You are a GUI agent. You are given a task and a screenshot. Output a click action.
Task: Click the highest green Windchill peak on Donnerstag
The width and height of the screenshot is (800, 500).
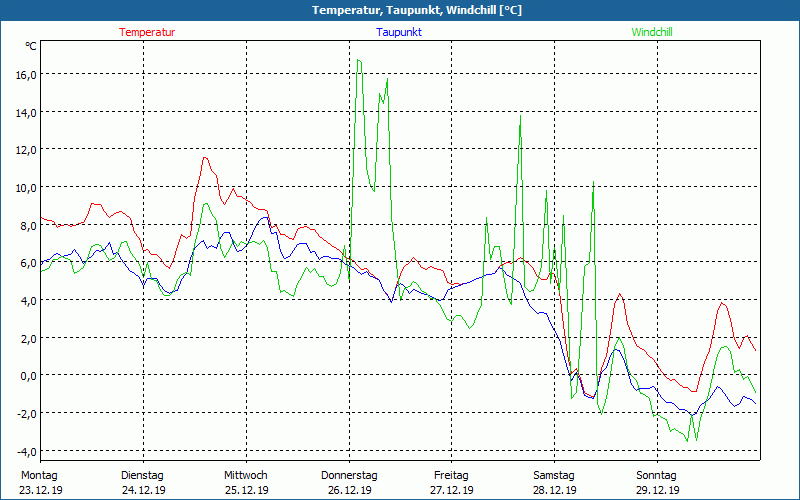pyautogui.click(x=358, y=60)
